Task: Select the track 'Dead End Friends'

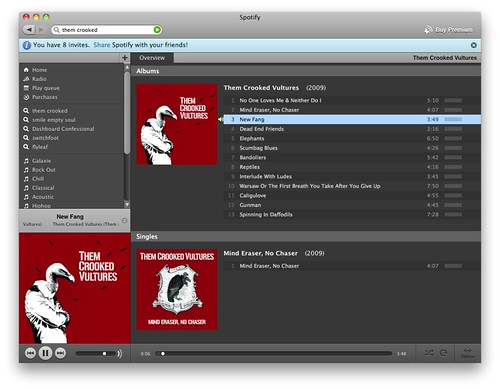Action: click(x=352, y=129)
